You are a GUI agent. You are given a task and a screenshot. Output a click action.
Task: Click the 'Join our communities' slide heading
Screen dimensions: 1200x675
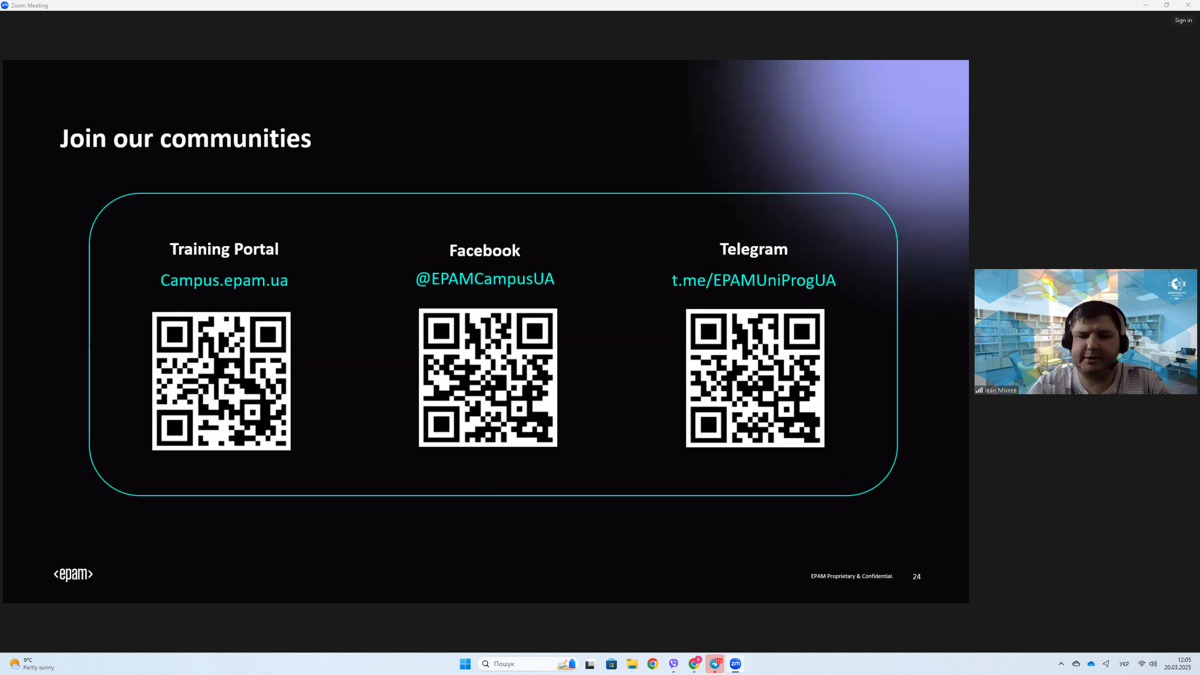coord(185,138)
